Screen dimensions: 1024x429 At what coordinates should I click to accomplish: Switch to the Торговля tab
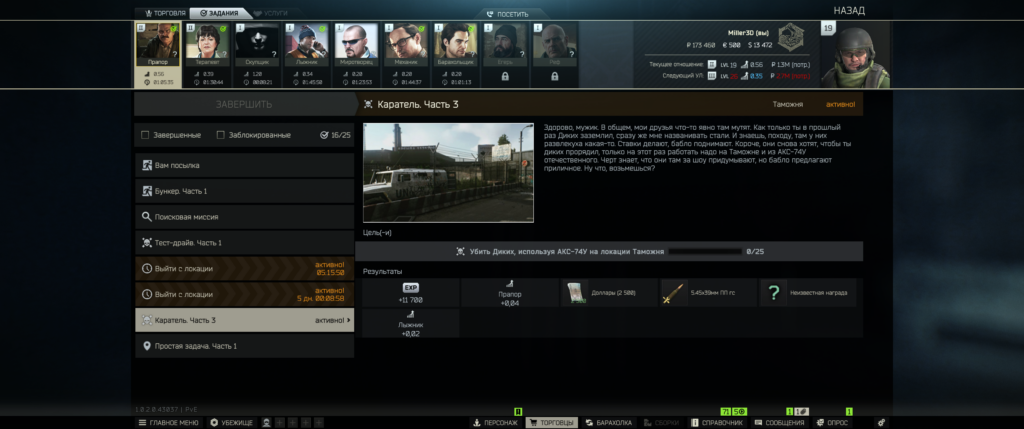161,13
